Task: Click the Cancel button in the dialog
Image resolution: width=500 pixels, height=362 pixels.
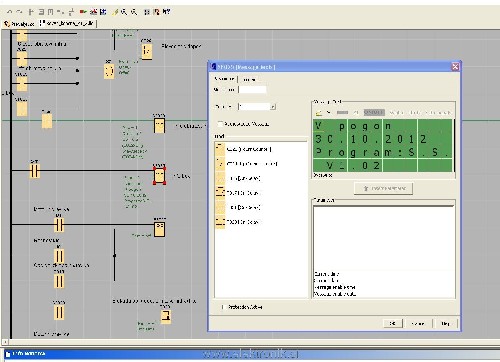Action: tap(418, 323)
